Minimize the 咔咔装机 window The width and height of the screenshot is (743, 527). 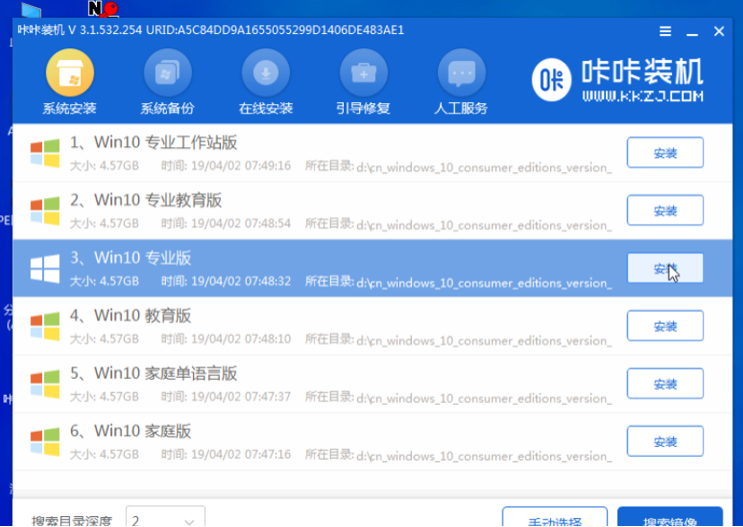692,31
